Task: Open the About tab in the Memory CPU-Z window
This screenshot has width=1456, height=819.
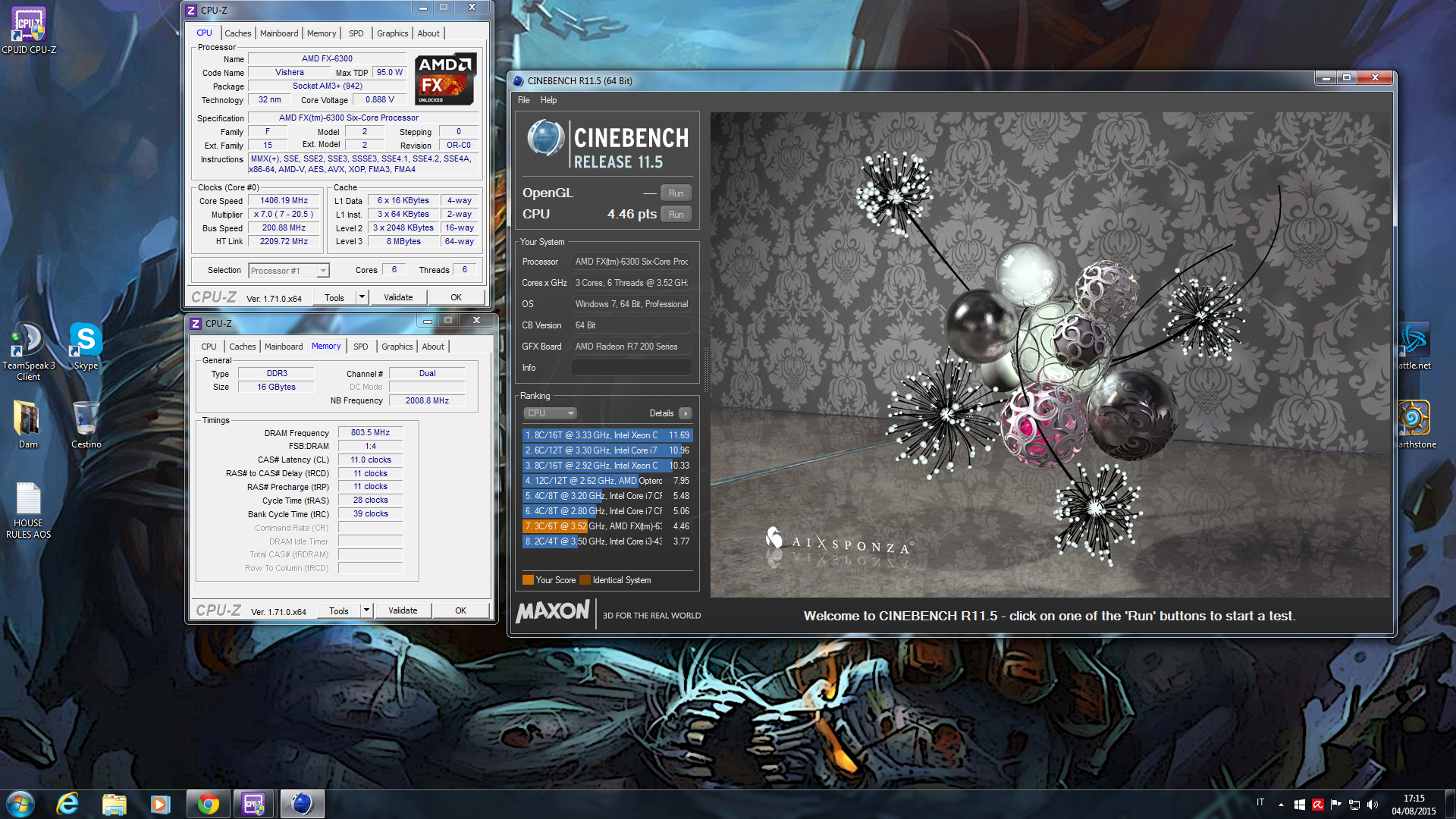Action: pos(433,347)
